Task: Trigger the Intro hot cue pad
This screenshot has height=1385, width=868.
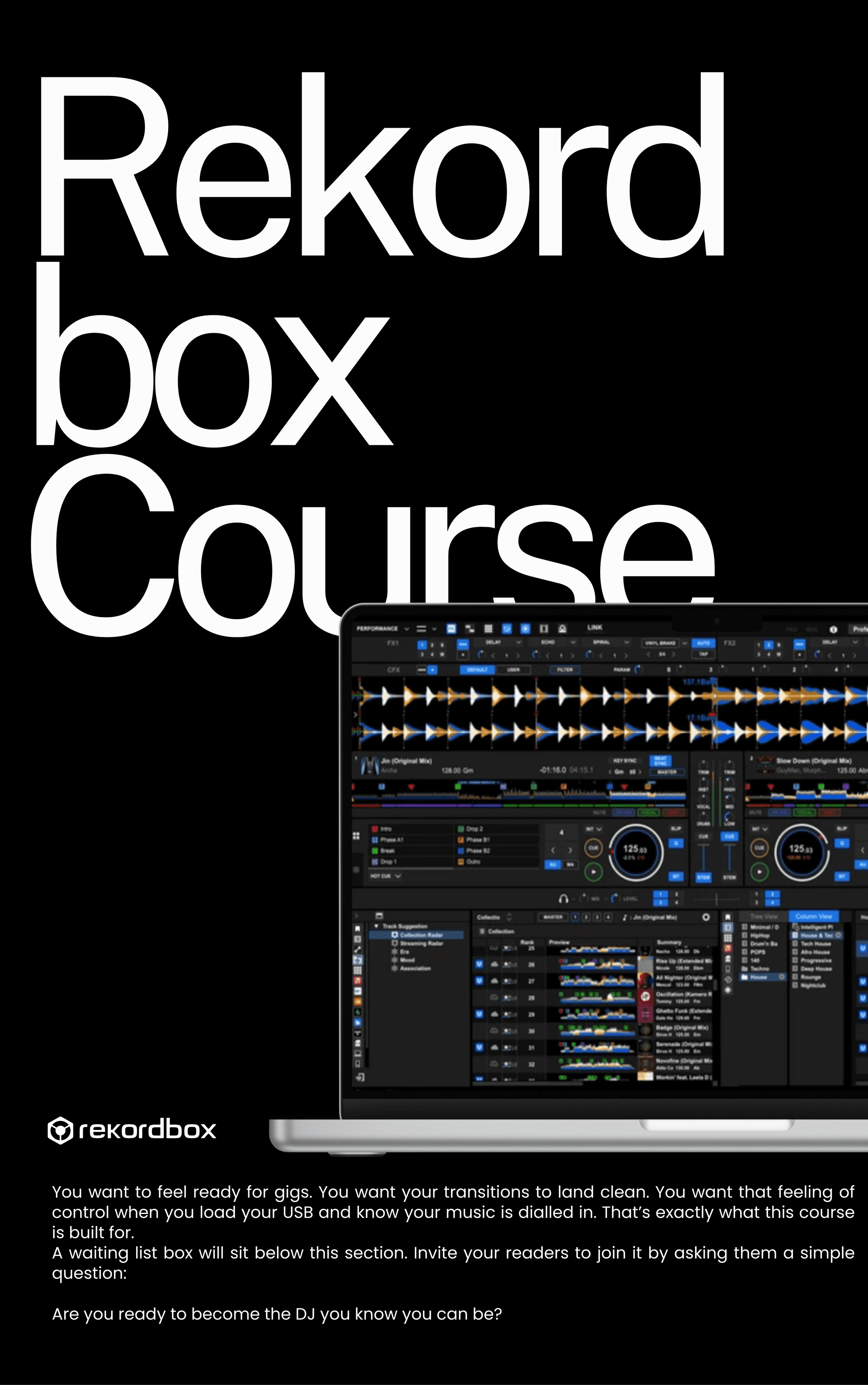Action: [x=410, y=829]
